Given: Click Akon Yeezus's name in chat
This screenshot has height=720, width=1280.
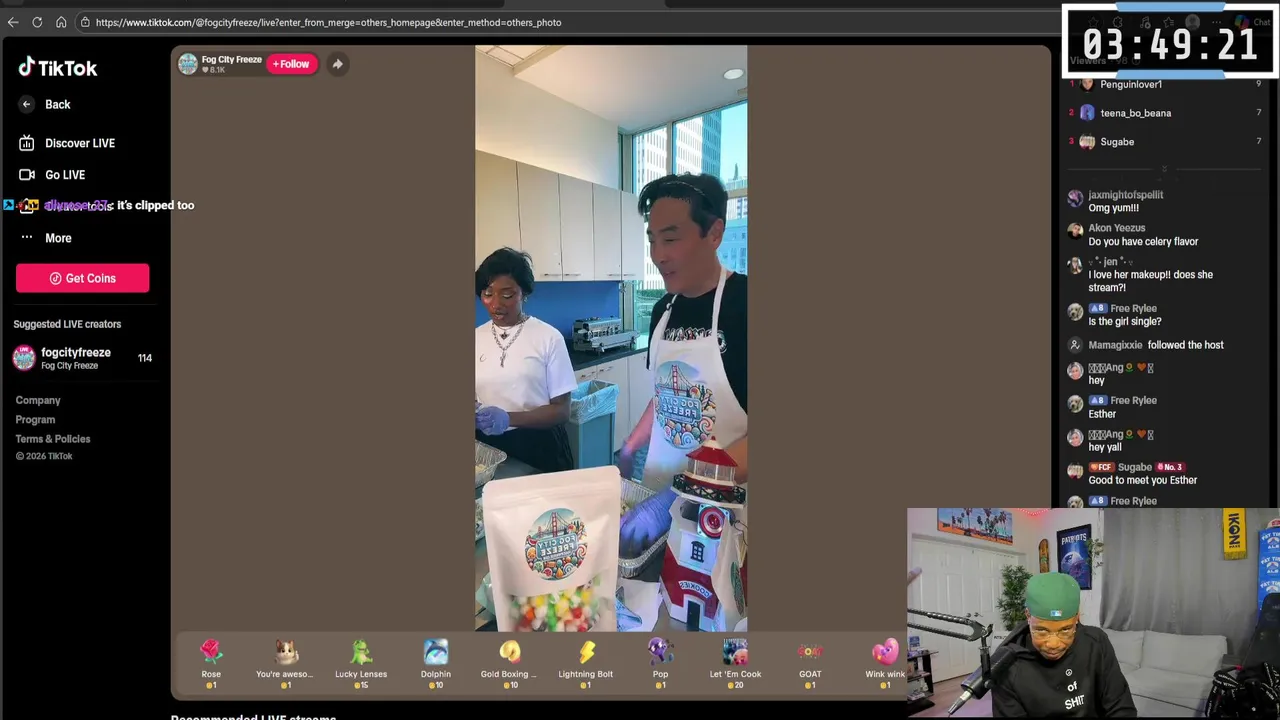Looking at the screenshot, I should (x=1117, y=228).
